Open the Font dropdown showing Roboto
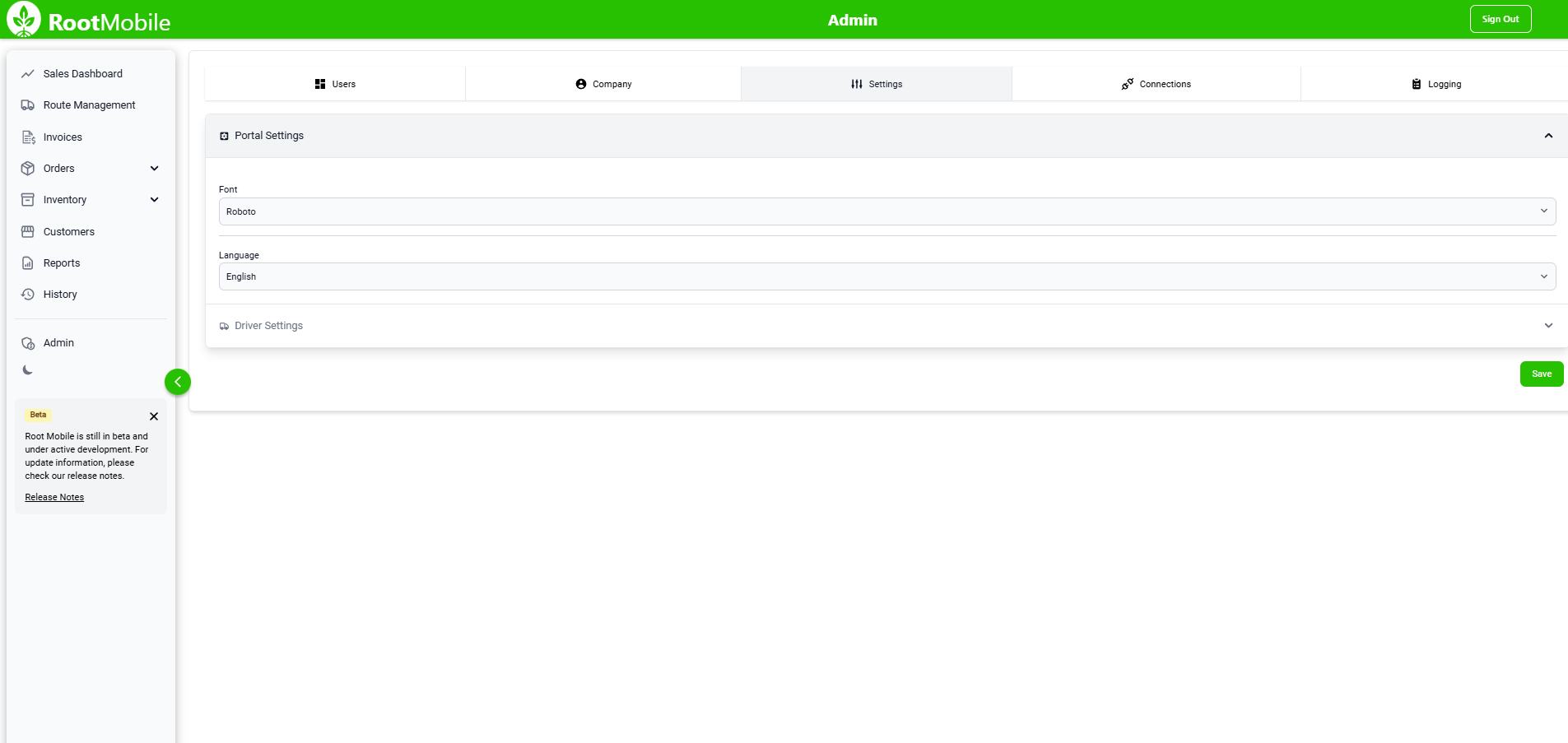Viewport: 1568px width, 743px height. pyautogui.click(x=887, y=211)
